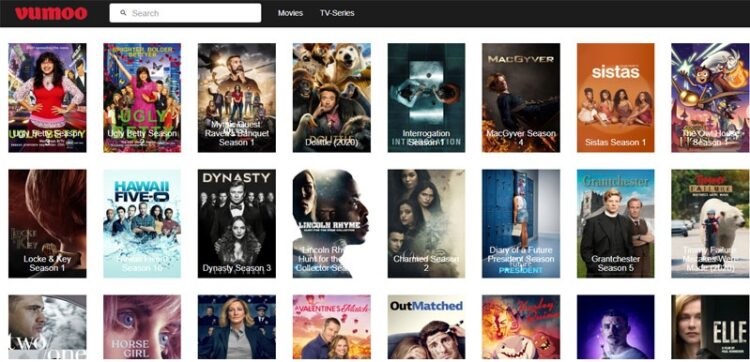Select Locke & Key Season 1
The width and height of the screenshot is (750, 362).
pyautogui.click(x=47, y=223)
